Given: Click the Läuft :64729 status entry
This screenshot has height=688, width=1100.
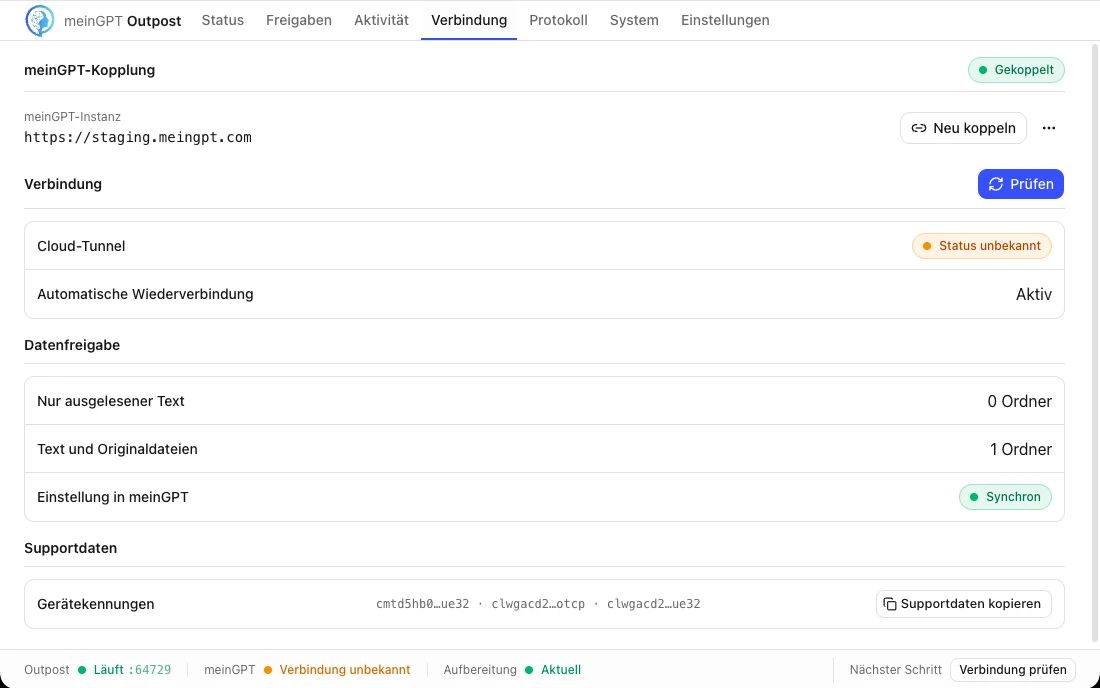Looking at the screenshot, I should [124, 670].
